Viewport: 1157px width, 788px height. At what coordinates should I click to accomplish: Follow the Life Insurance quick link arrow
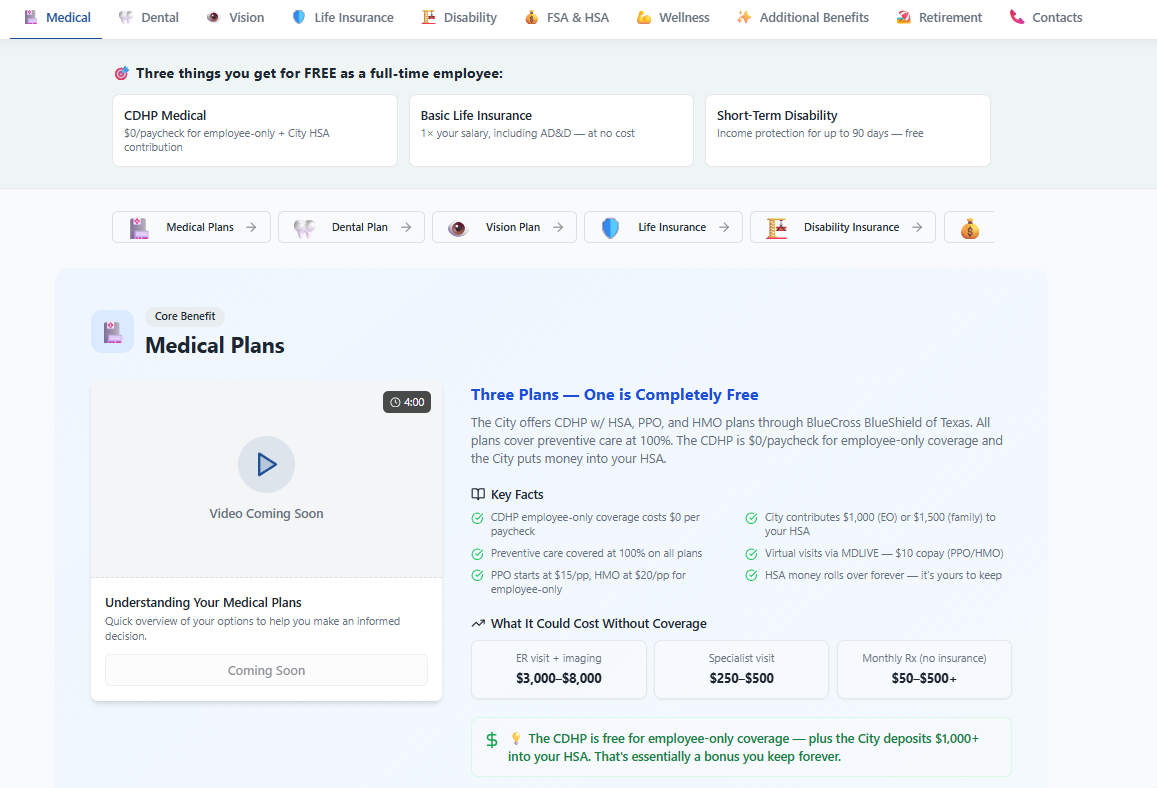(x=724, y=228)
